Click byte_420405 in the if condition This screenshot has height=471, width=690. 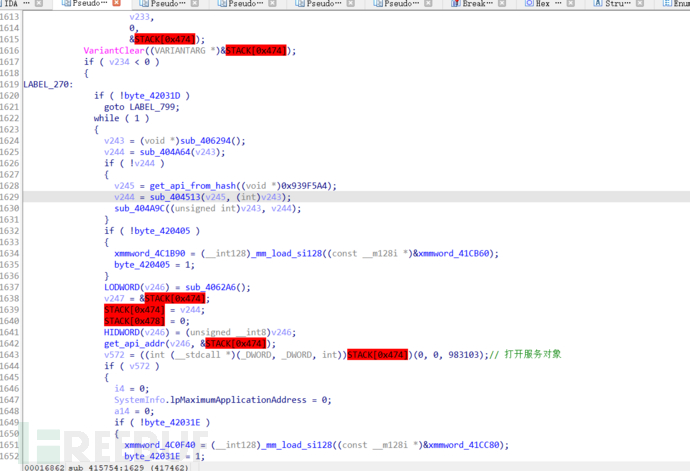162,231
